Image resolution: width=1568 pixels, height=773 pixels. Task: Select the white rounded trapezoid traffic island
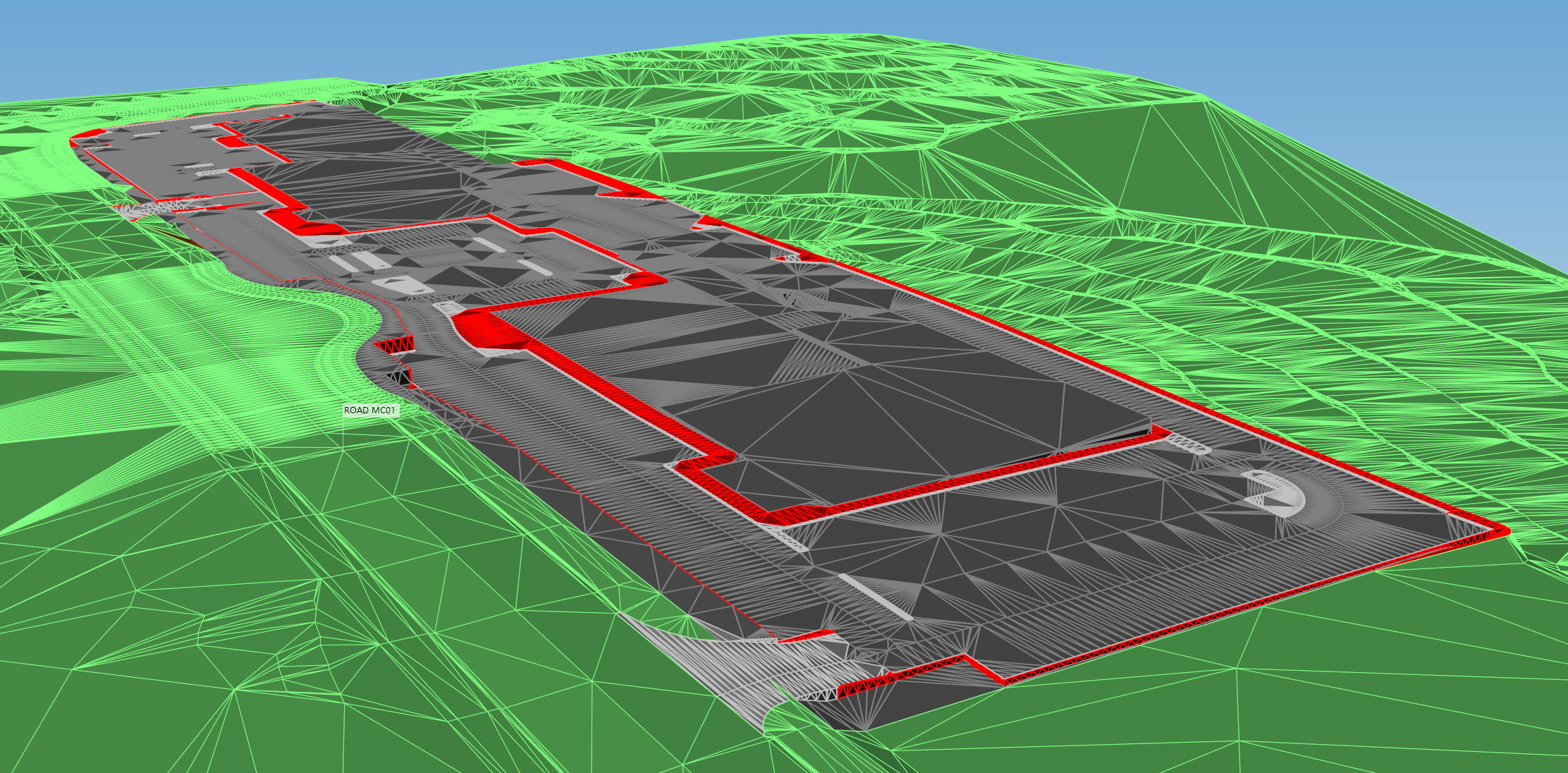pyautogui.click(x=404, y=285)
